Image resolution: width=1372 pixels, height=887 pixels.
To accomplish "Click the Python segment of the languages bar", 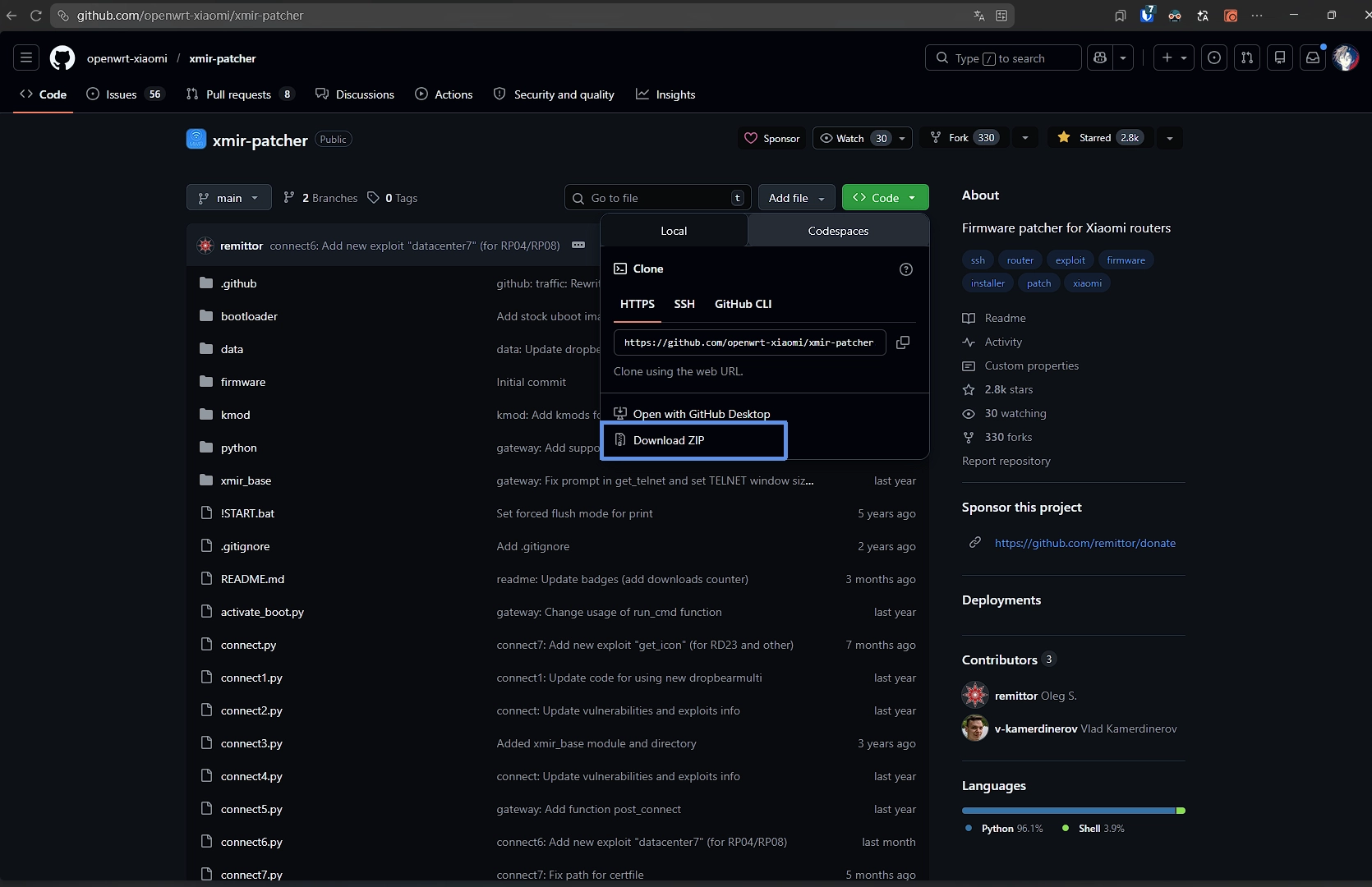I will 1069,811.
